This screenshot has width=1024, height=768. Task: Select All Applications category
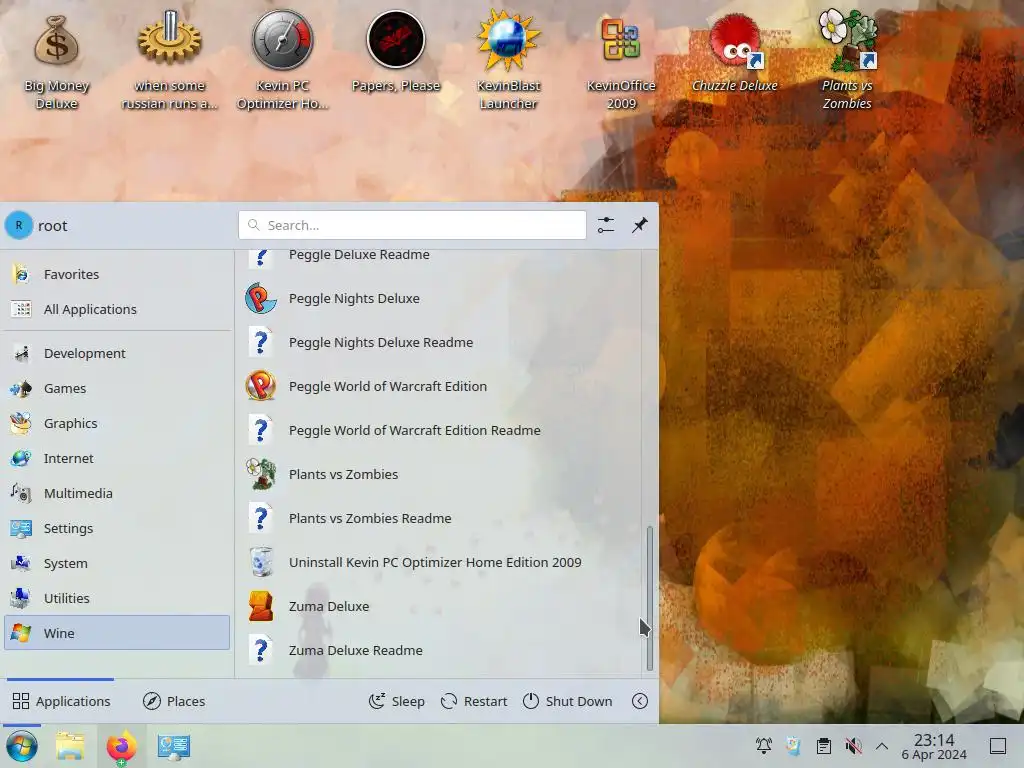pos(117,310)
